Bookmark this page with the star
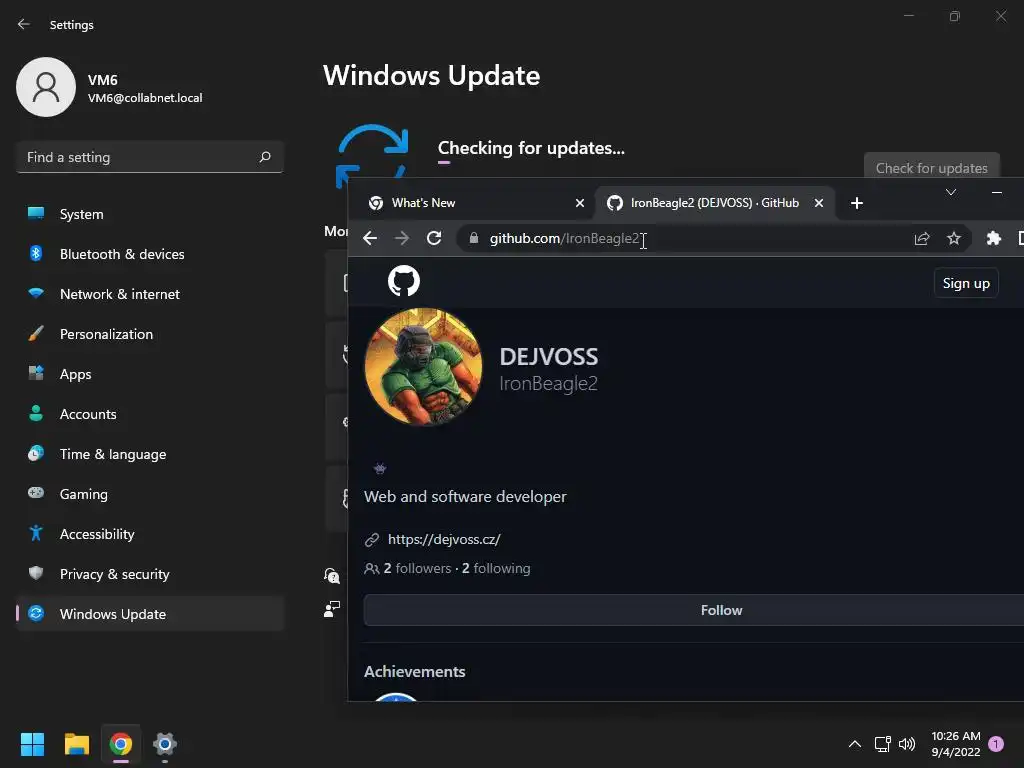 coord(953,238)
